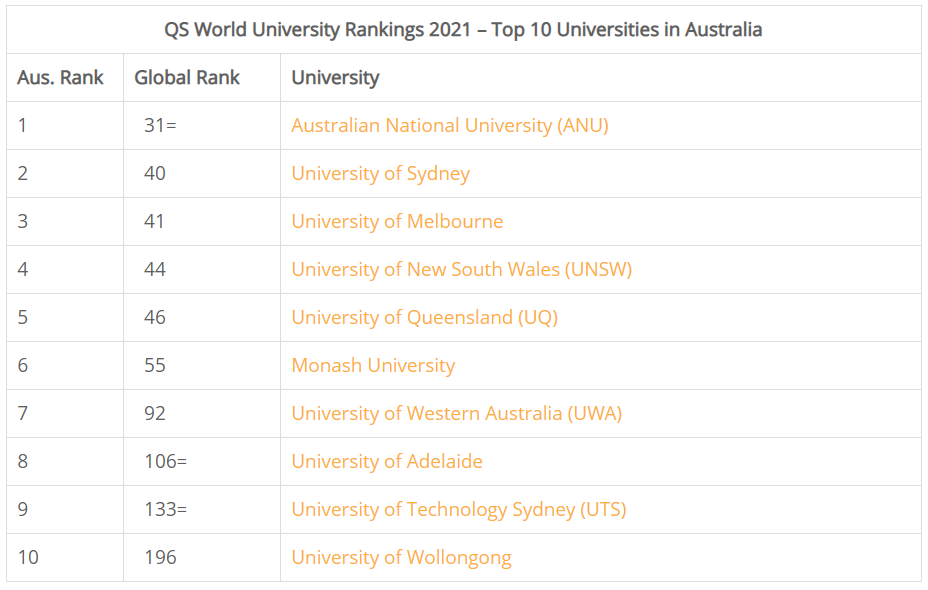Click the 'University' column header
Viewport: 928px width, 590px height.
tap(335, 78)
